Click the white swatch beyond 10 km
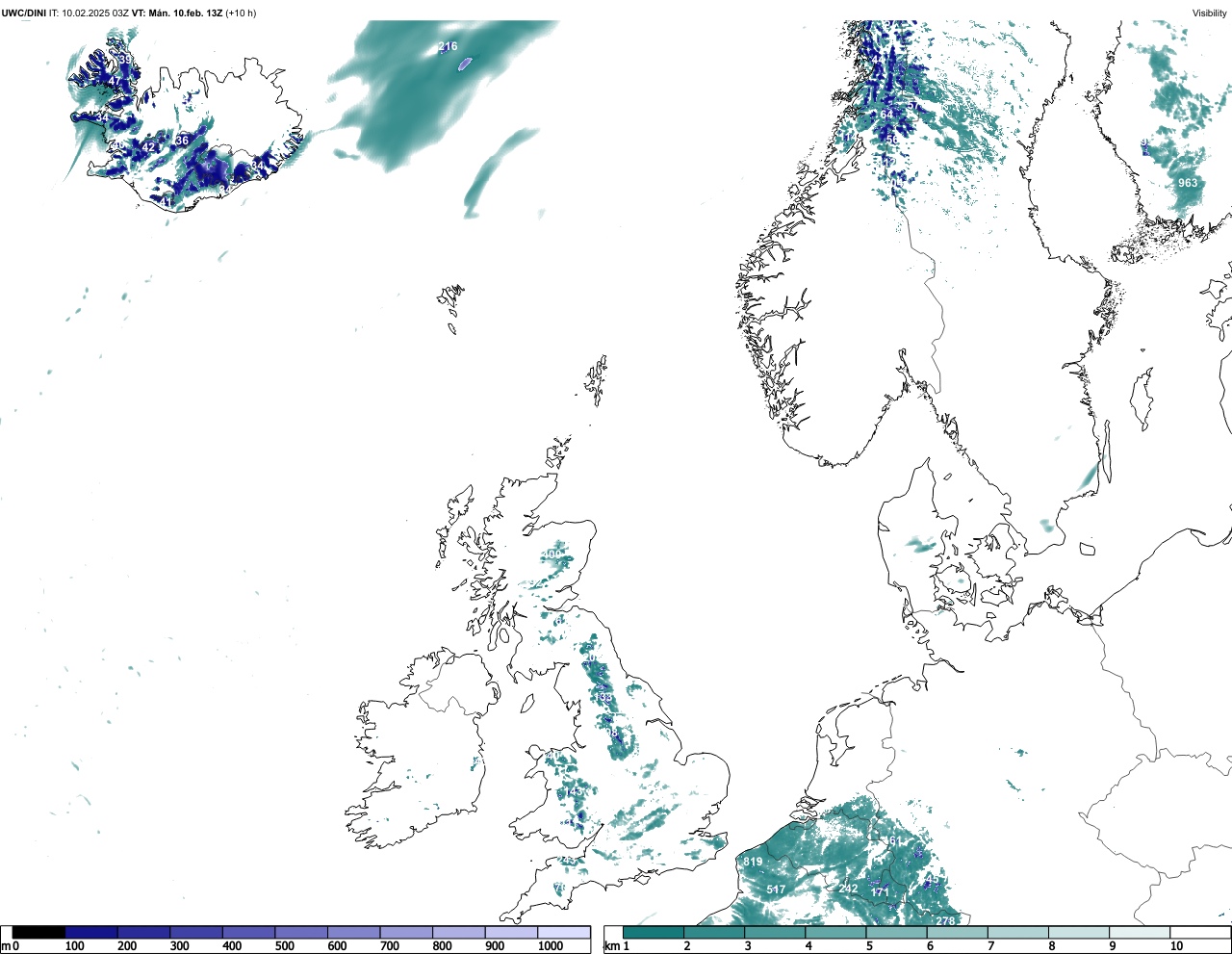Screen dimensions: 1232x954 point(1200,932)
